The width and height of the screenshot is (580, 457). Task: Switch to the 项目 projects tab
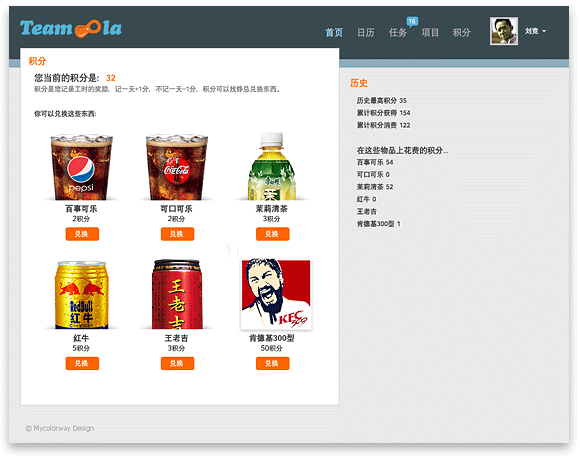click(430, 33)
